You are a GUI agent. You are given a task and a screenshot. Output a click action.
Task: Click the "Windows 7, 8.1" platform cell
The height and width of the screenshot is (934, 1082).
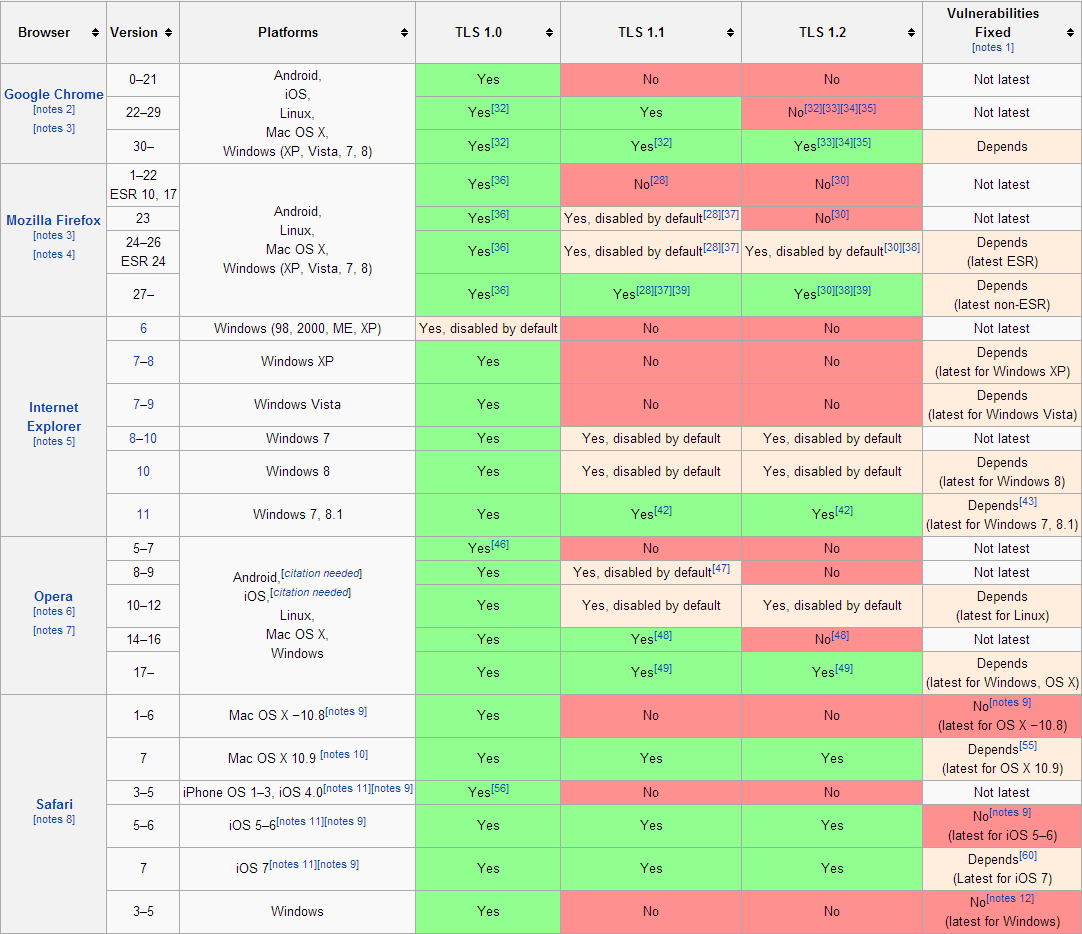(x=297, y=515)
